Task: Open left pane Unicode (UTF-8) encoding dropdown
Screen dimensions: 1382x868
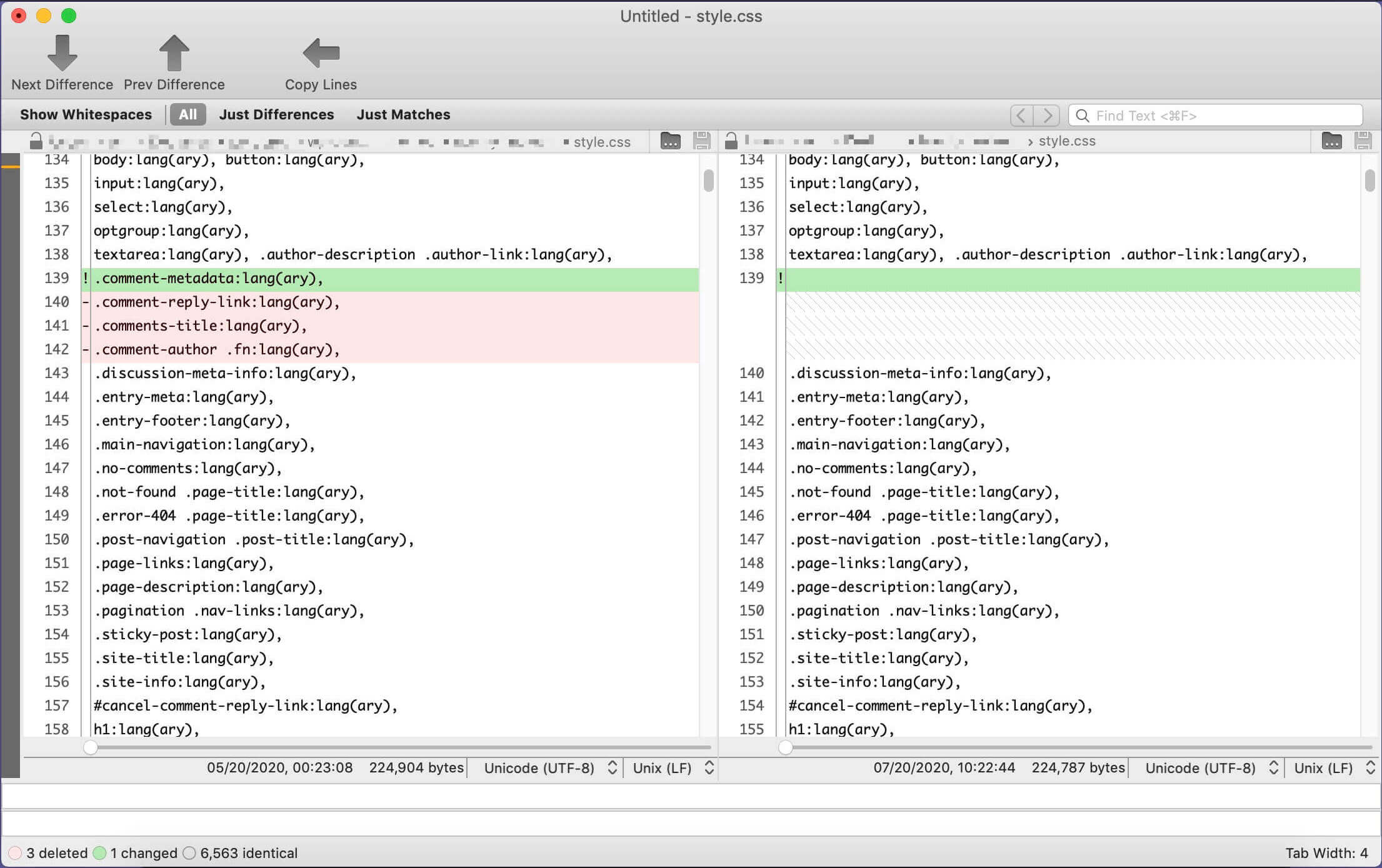Action: point(550,768)
